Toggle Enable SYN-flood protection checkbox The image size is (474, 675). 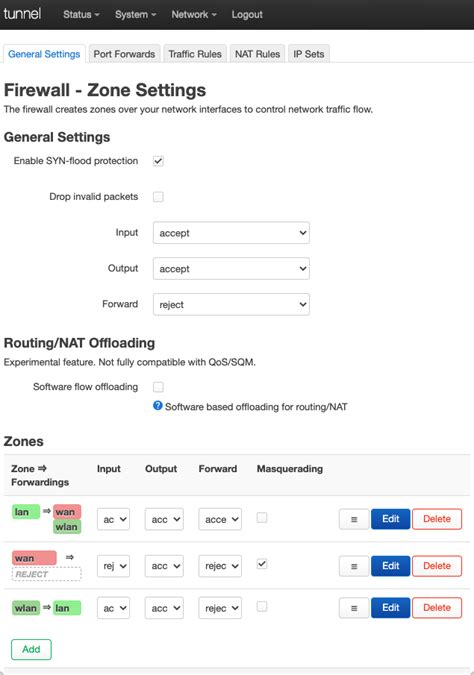pos(158,161)
